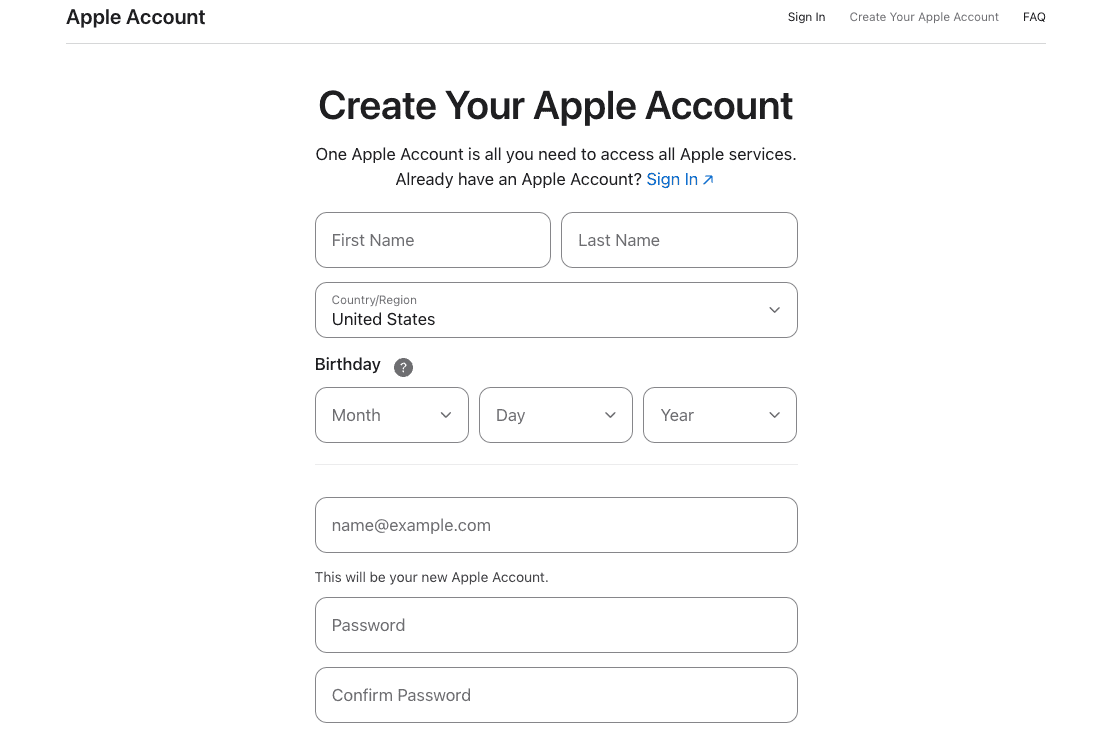1105x753 pixels.
Task: Click the chevron arrow in Day selector
Action: point(610,415)
